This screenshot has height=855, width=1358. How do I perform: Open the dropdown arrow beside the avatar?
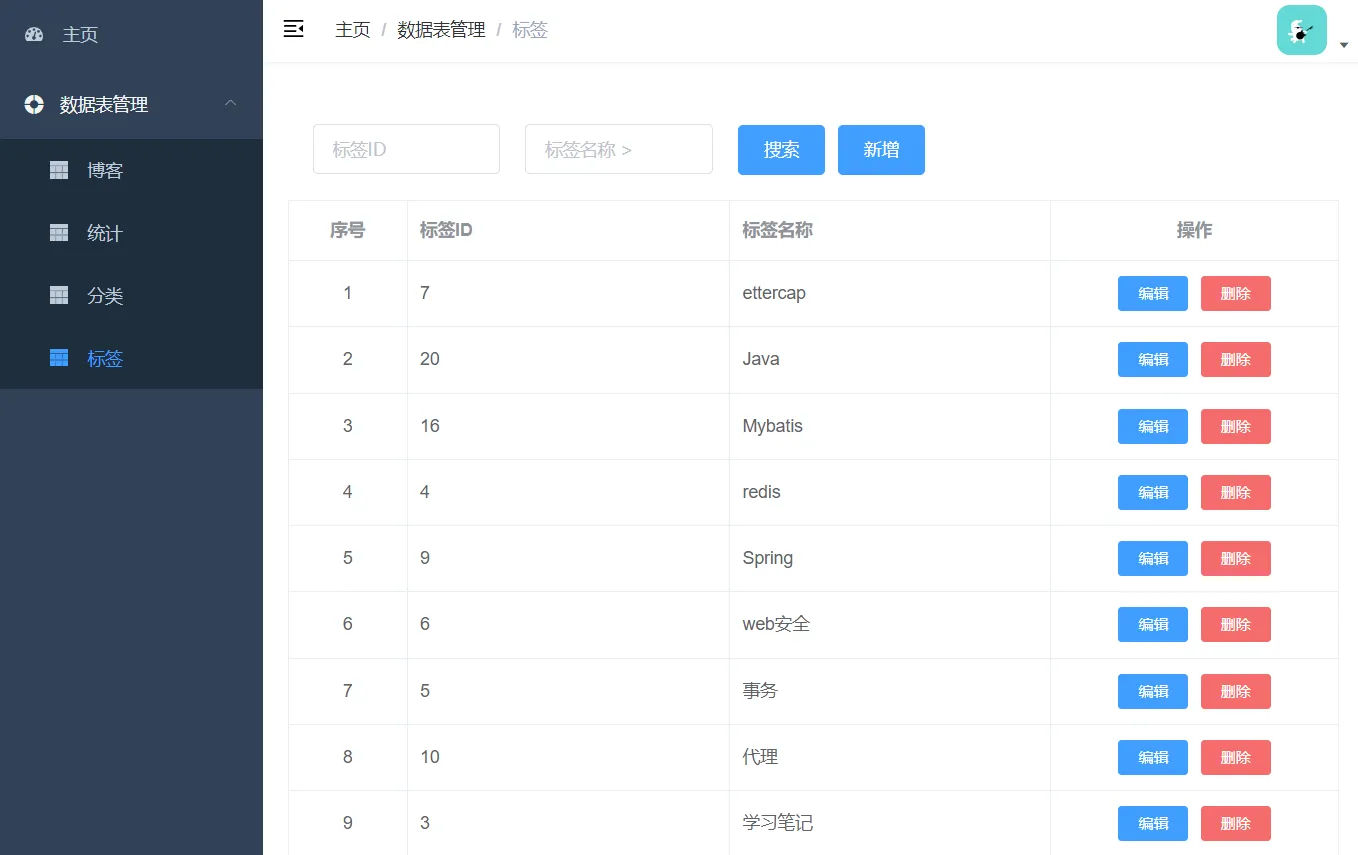pyautogui.click(x=1344, y=45)
